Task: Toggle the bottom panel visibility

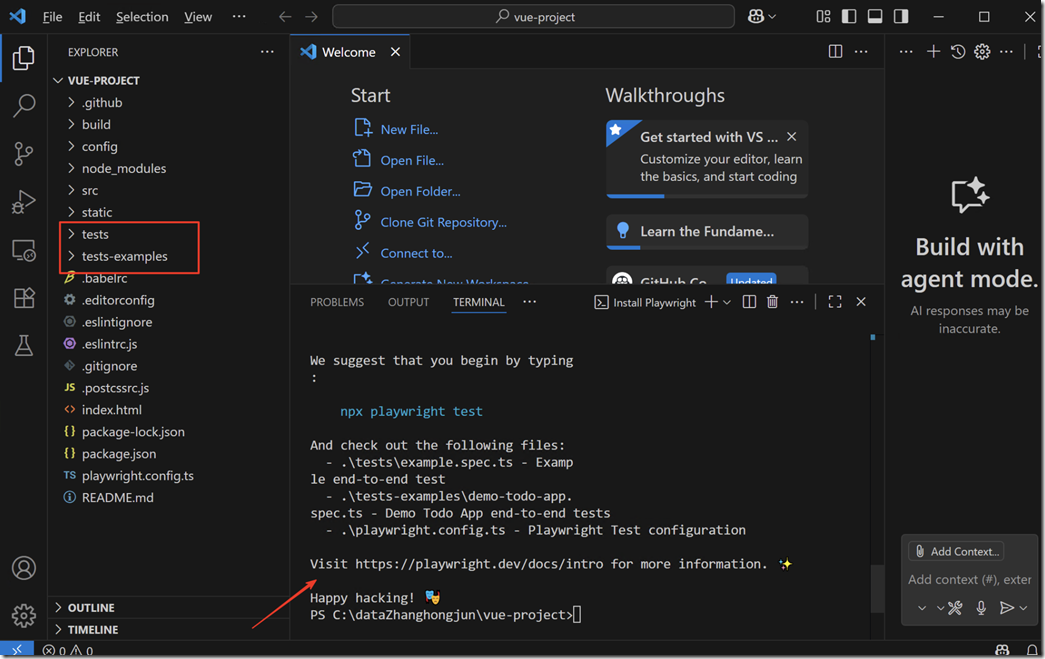Action: [x=875, y=17]
